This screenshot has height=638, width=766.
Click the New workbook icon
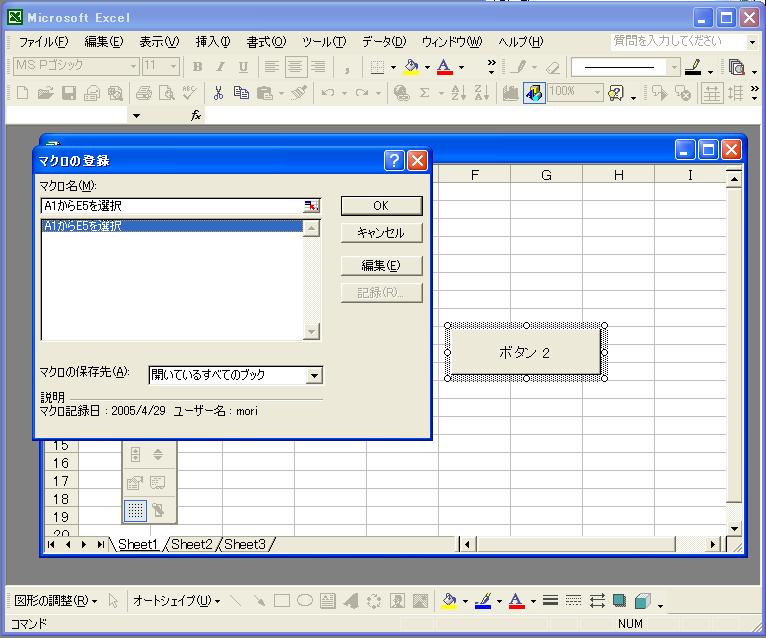pos(22,92)
